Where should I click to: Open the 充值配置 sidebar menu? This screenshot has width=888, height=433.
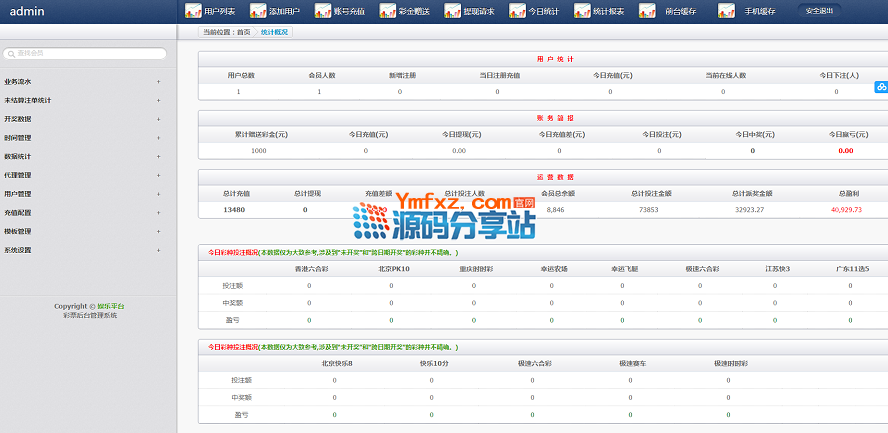pos(80,213)
